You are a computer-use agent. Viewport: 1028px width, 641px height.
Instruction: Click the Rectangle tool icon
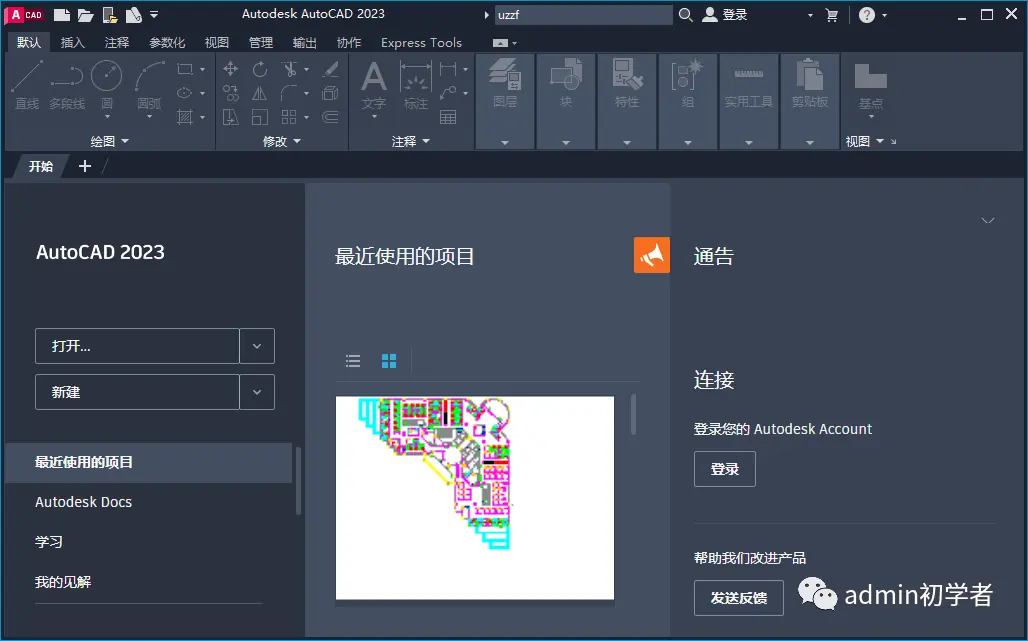185,69
